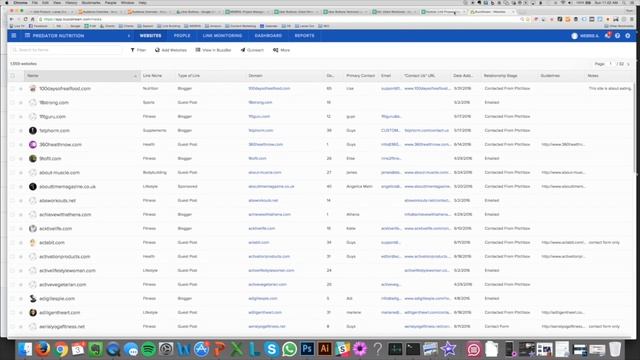Click the View in BuzzBar button
Image resolution: width=640 pixels, height=360 pixels.
pyautogui.click(x=213, y=50)
